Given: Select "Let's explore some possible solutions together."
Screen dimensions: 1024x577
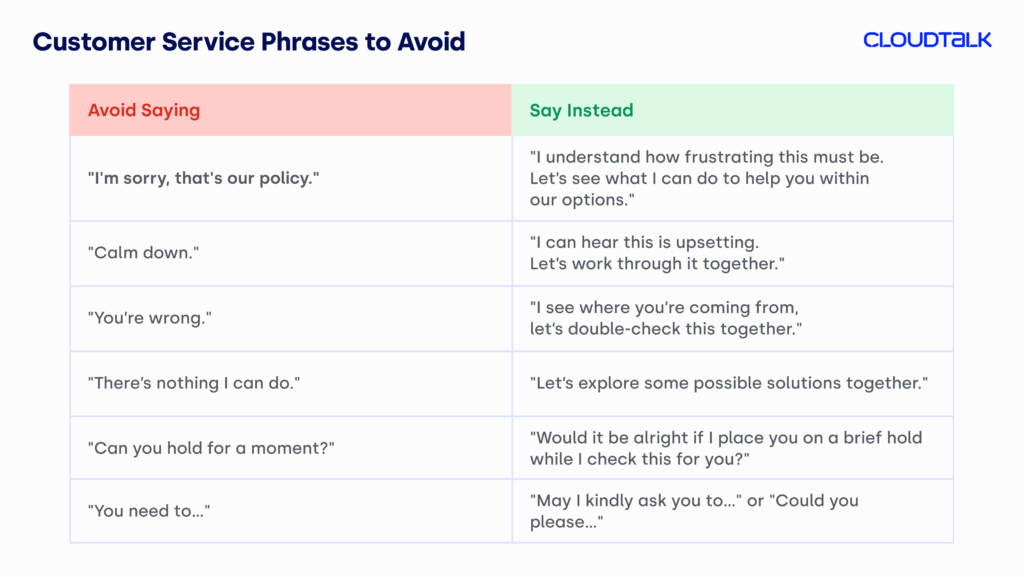Looking at the screenshot, I should coord(729,383).
